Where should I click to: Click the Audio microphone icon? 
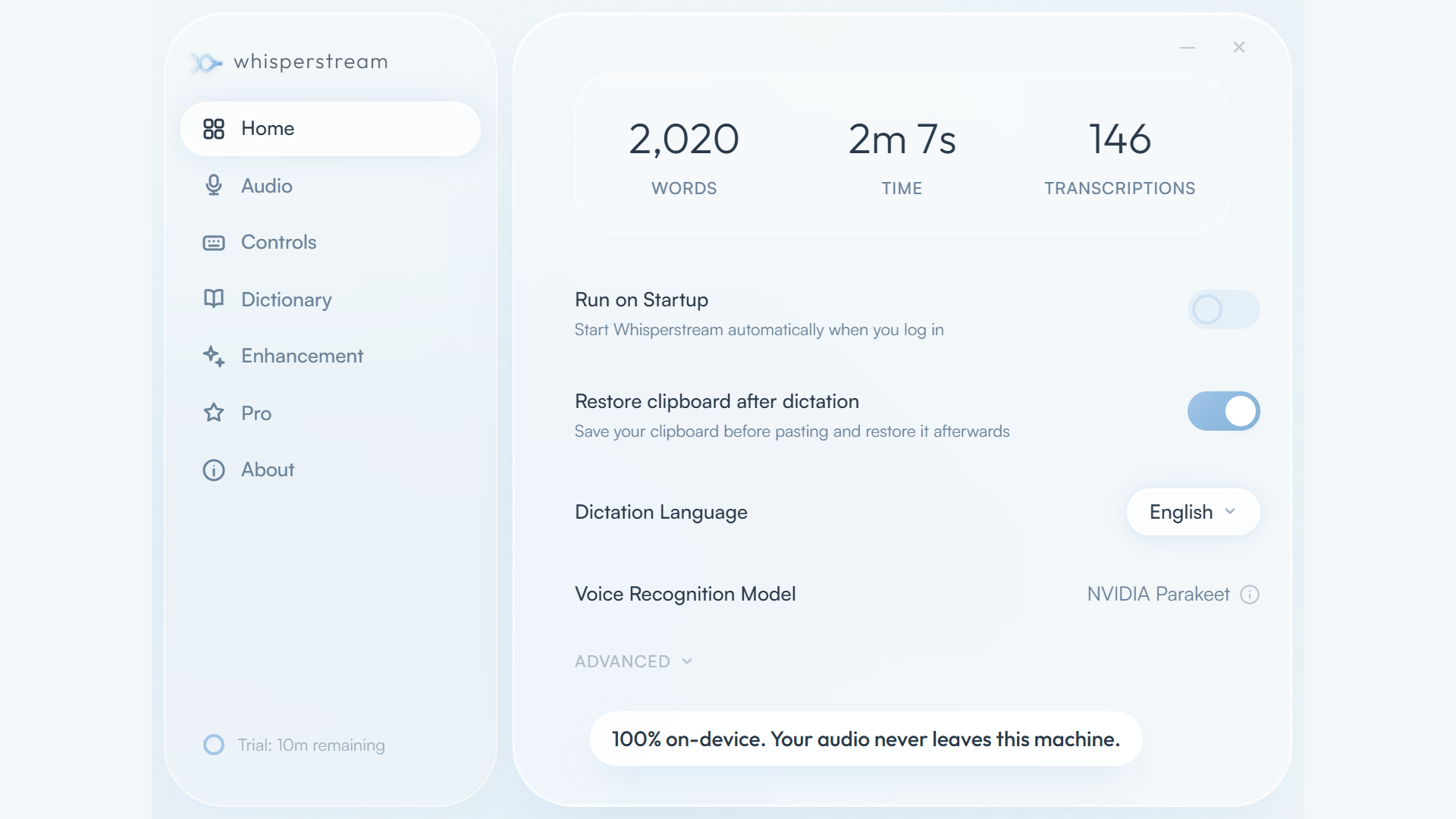(x=214, y=186)
